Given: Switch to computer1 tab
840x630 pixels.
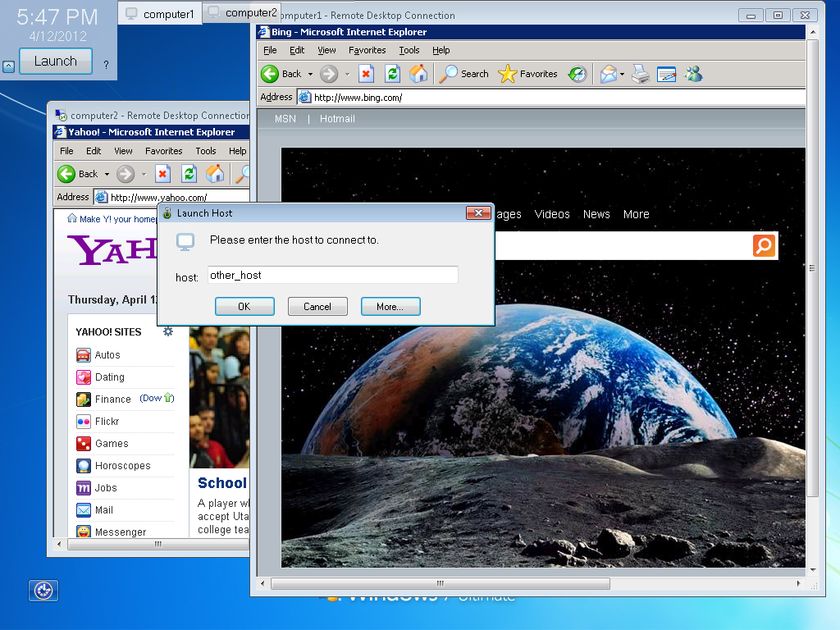Looking at the screenshot, I should click(160, 14).
